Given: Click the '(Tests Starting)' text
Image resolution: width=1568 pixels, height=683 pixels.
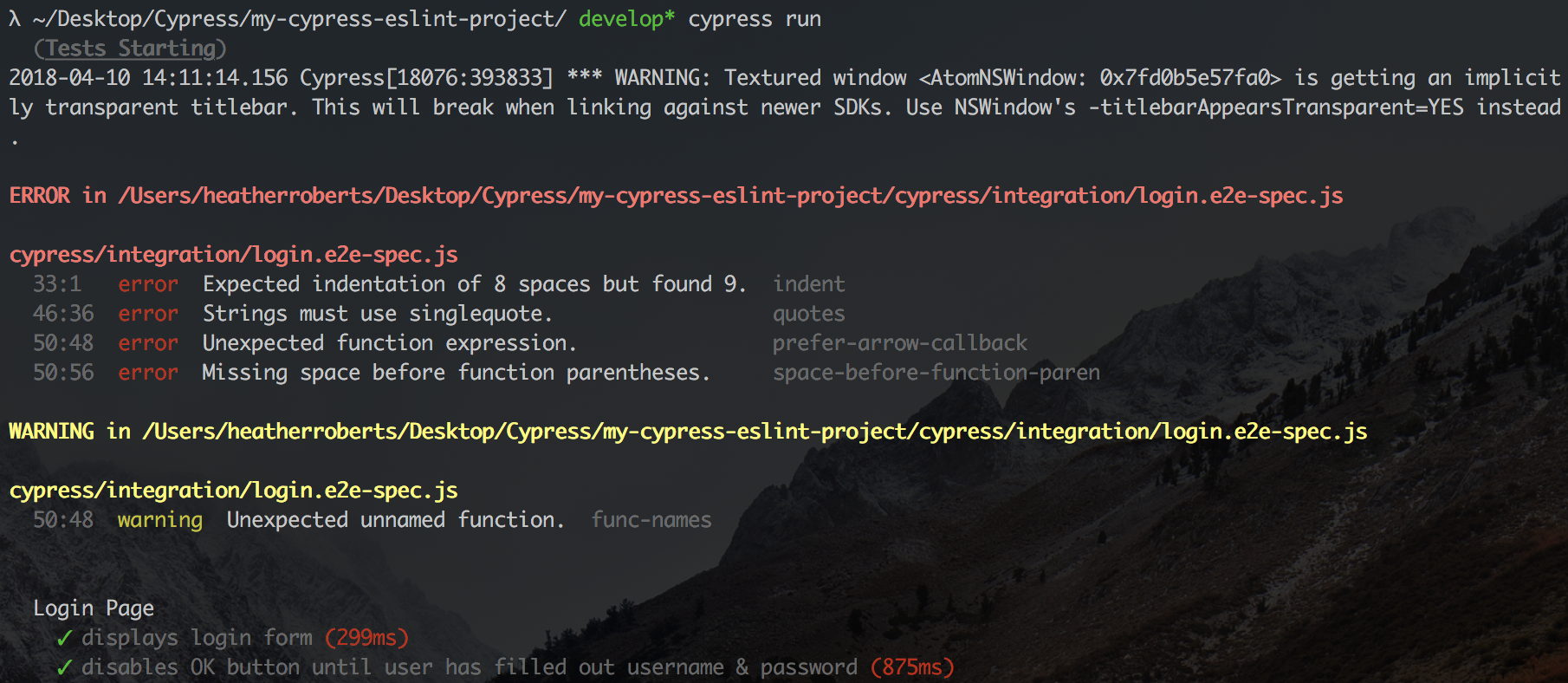Looking at the screenshot, I should point(130,49).
